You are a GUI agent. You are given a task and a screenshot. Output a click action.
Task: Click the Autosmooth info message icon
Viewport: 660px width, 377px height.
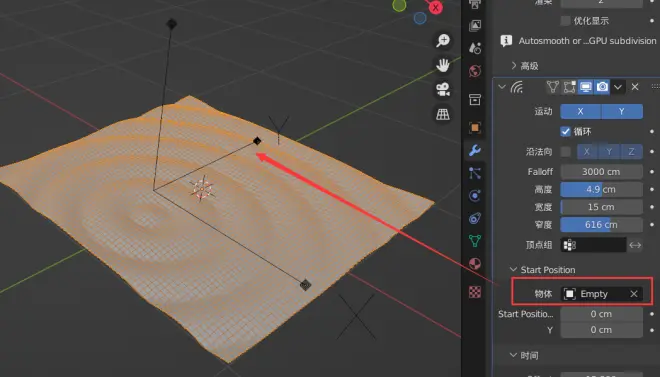[506, 41]
